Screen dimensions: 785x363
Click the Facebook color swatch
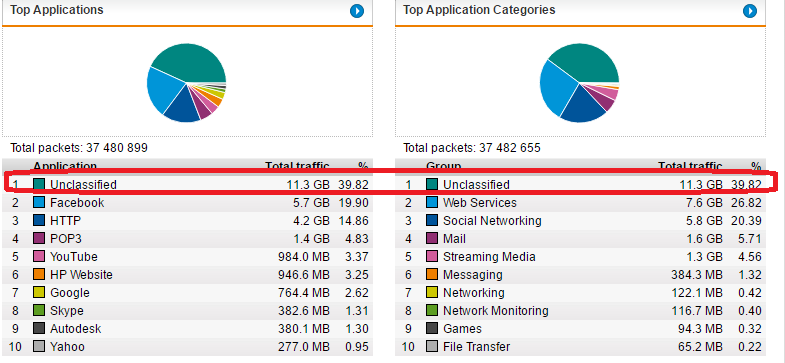coord(39,203)
